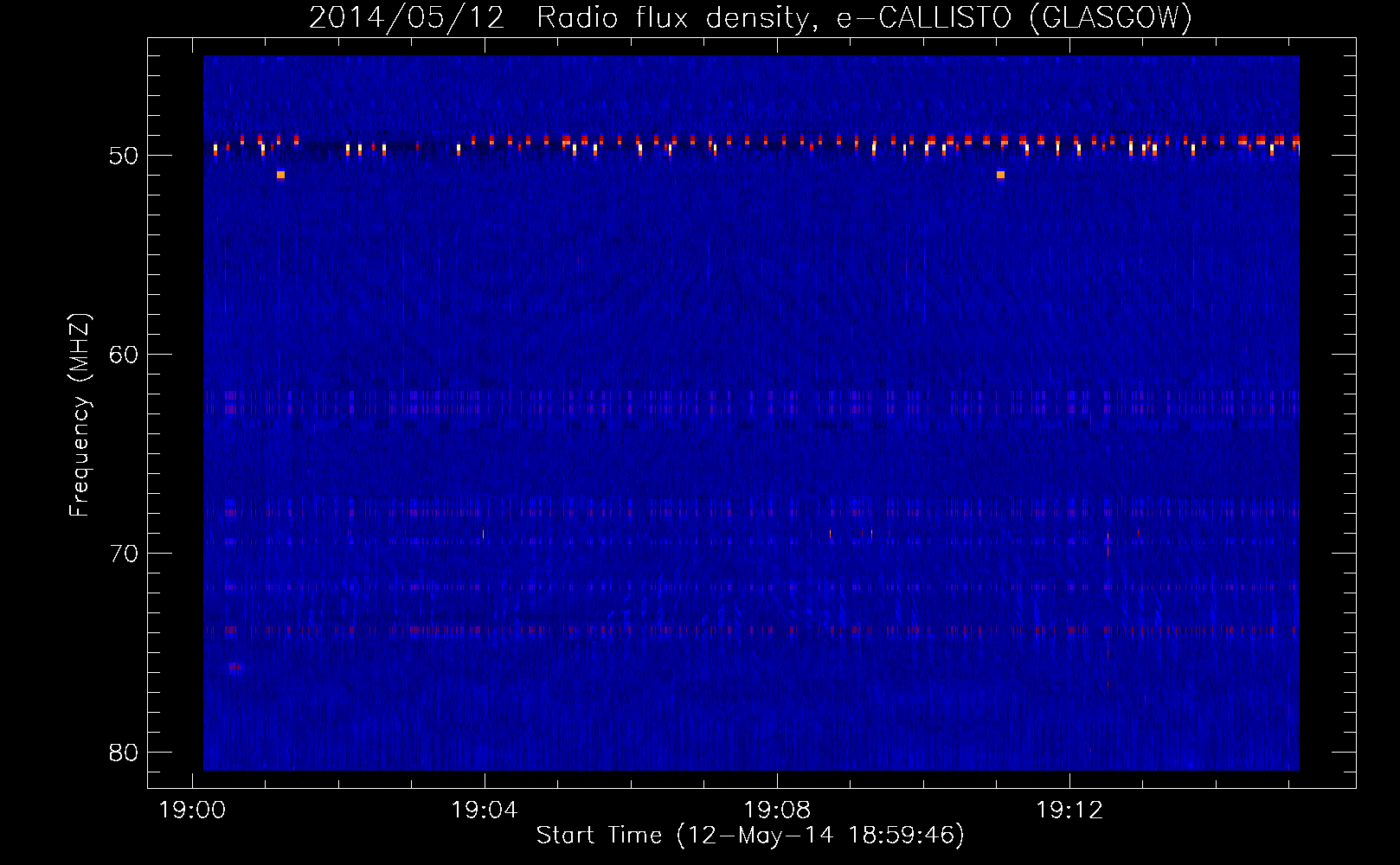Image resolution: width=1400 pixels, height=865 pixels.
Task: Click the date "2014/05/12" in the title
Action: pos(407,17)
